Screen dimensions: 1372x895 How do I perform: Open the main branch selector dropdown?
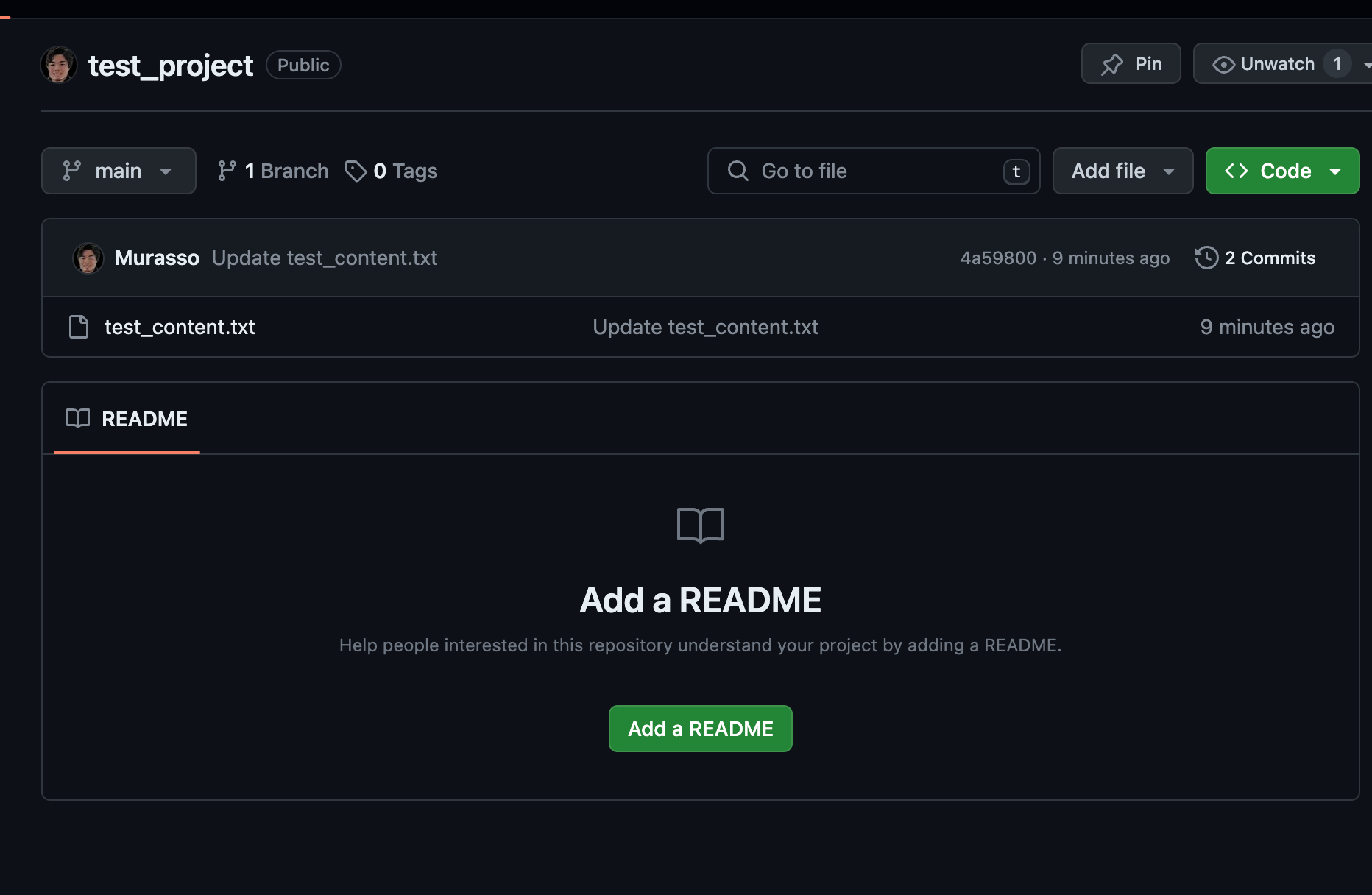coord(119,171)
